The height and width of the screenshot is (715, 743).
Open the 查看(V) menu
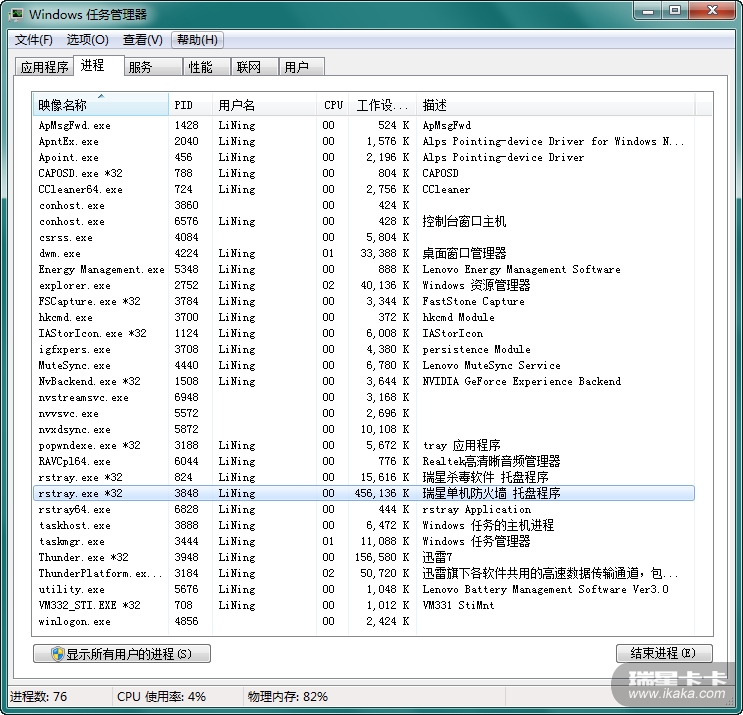coord(143,40)
